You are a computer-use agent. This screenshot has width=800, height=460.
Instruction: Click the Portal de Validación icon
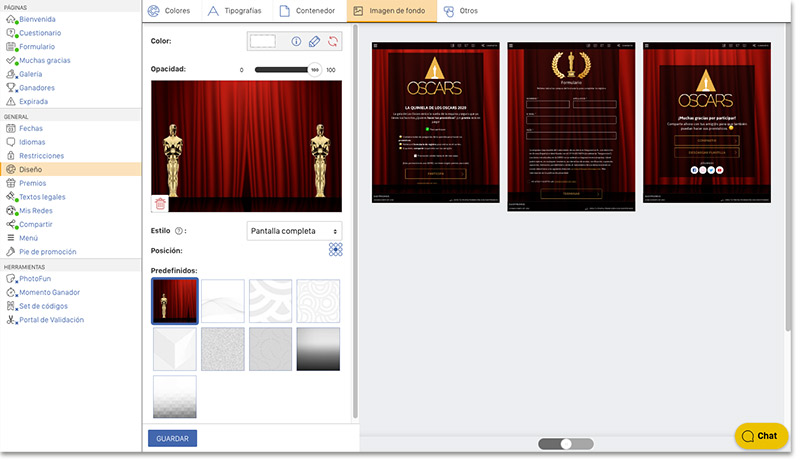click(x=11, y=320)
